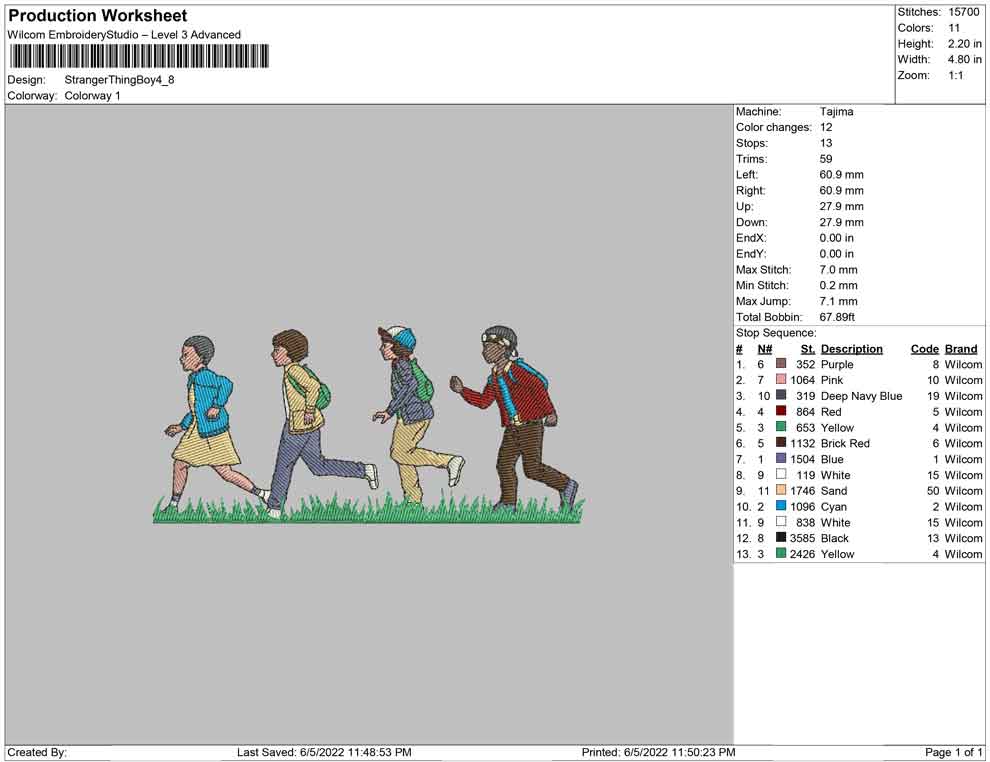The image size is (990, 762).
Task: Click the Code column header
Action: (x=924, y=349)
